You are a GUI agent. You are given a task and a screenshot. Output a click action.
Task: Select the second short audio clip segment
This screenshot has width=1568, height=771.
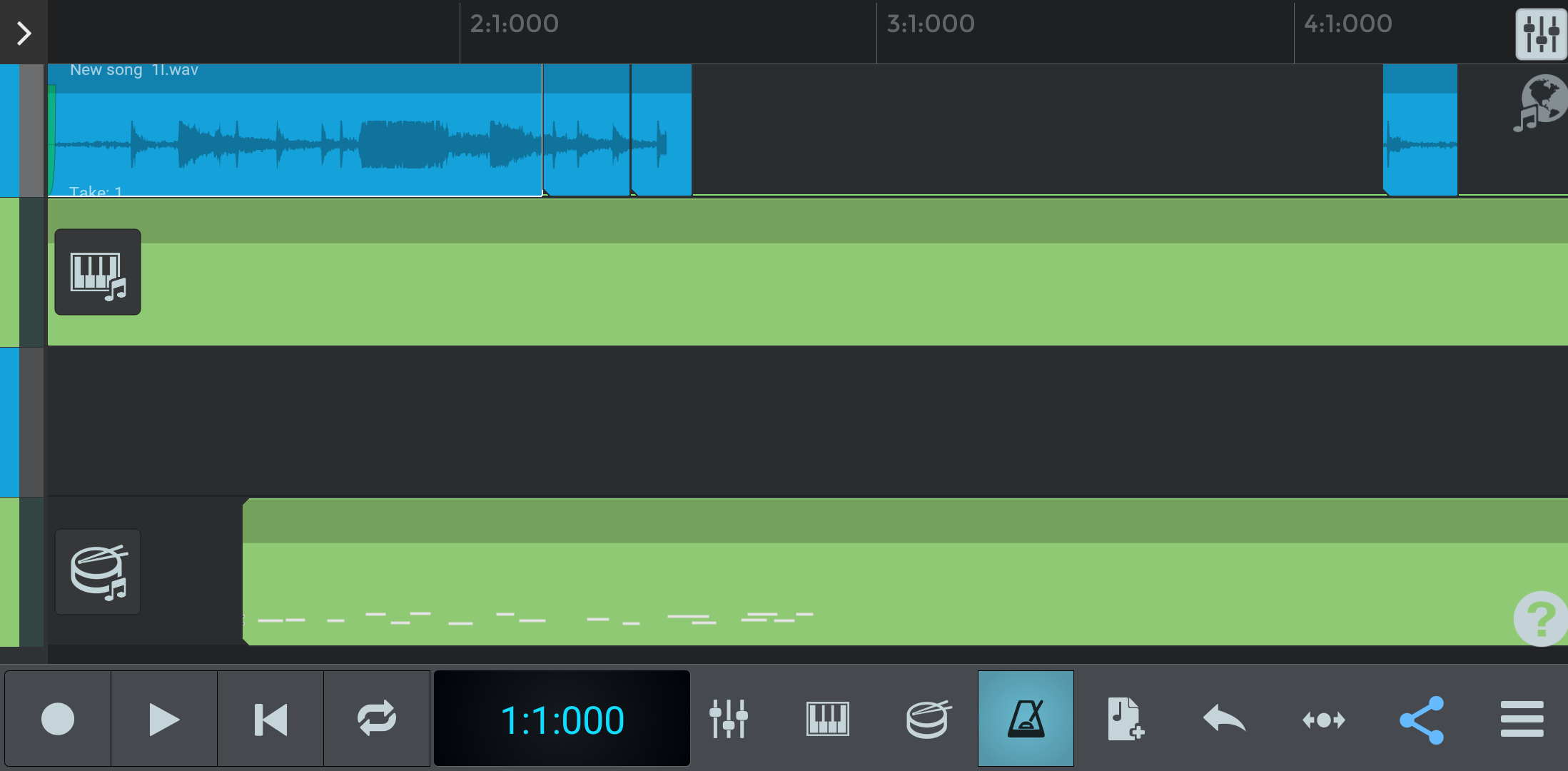586,130
